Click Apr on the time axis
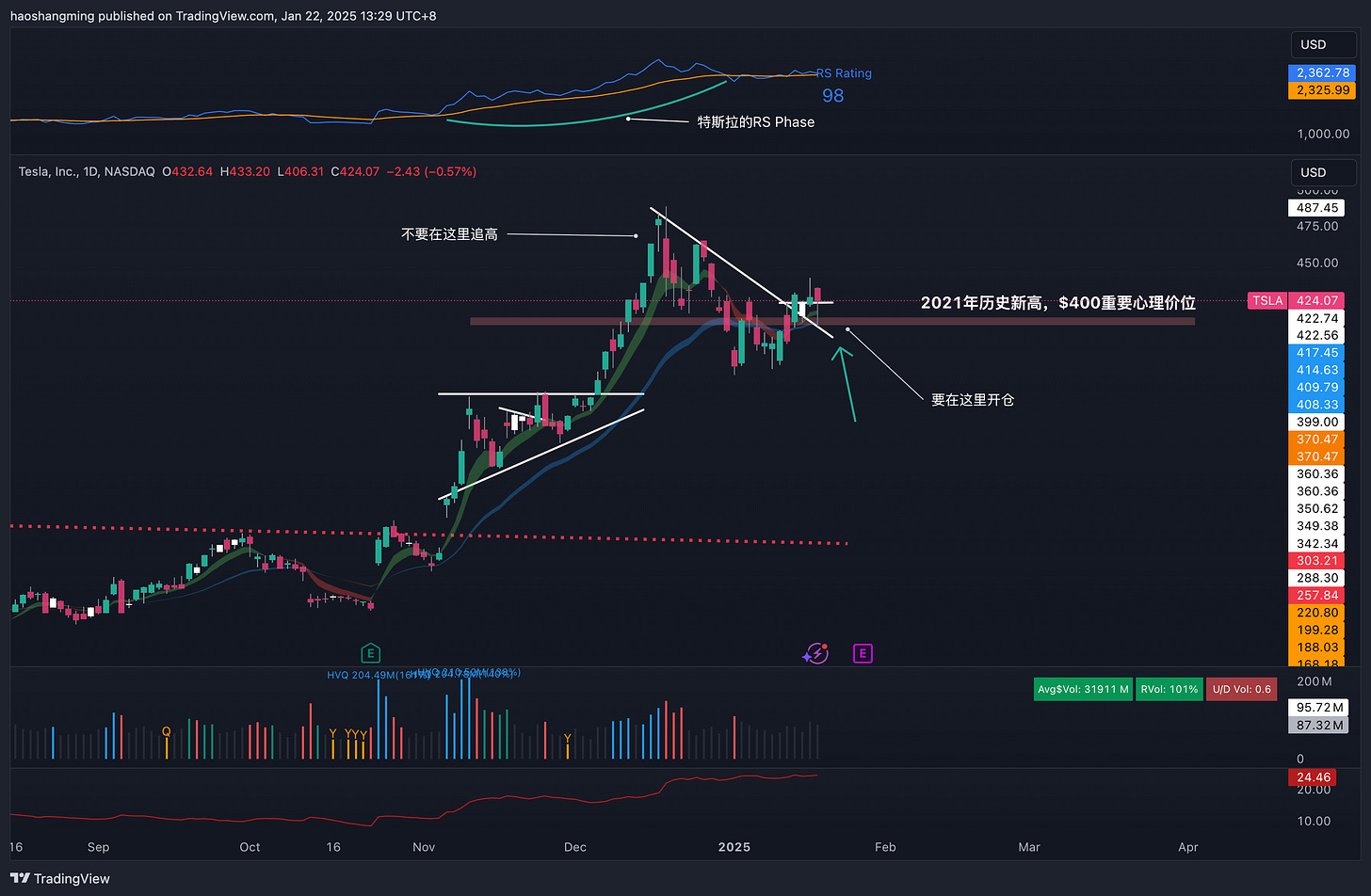 coord(1188,847)
